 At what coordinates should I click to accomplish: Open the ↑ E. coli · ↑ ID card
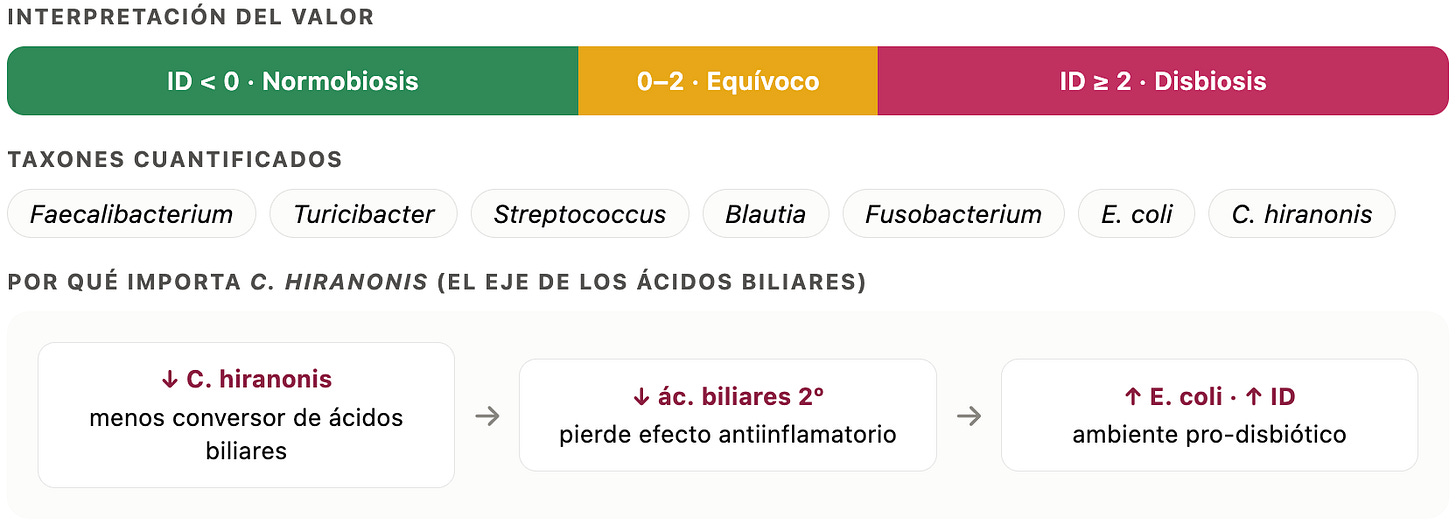(1209, 415)
